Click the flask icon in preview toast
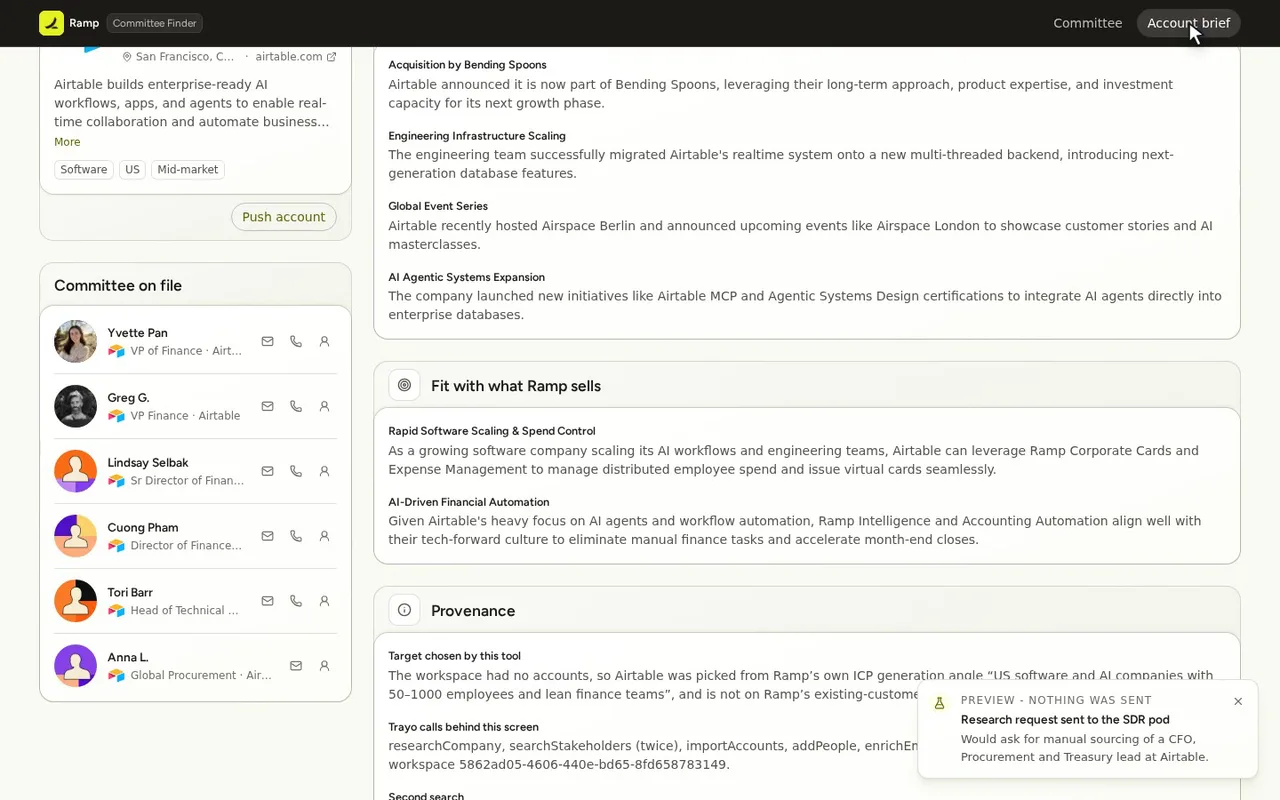 (939, 703)
